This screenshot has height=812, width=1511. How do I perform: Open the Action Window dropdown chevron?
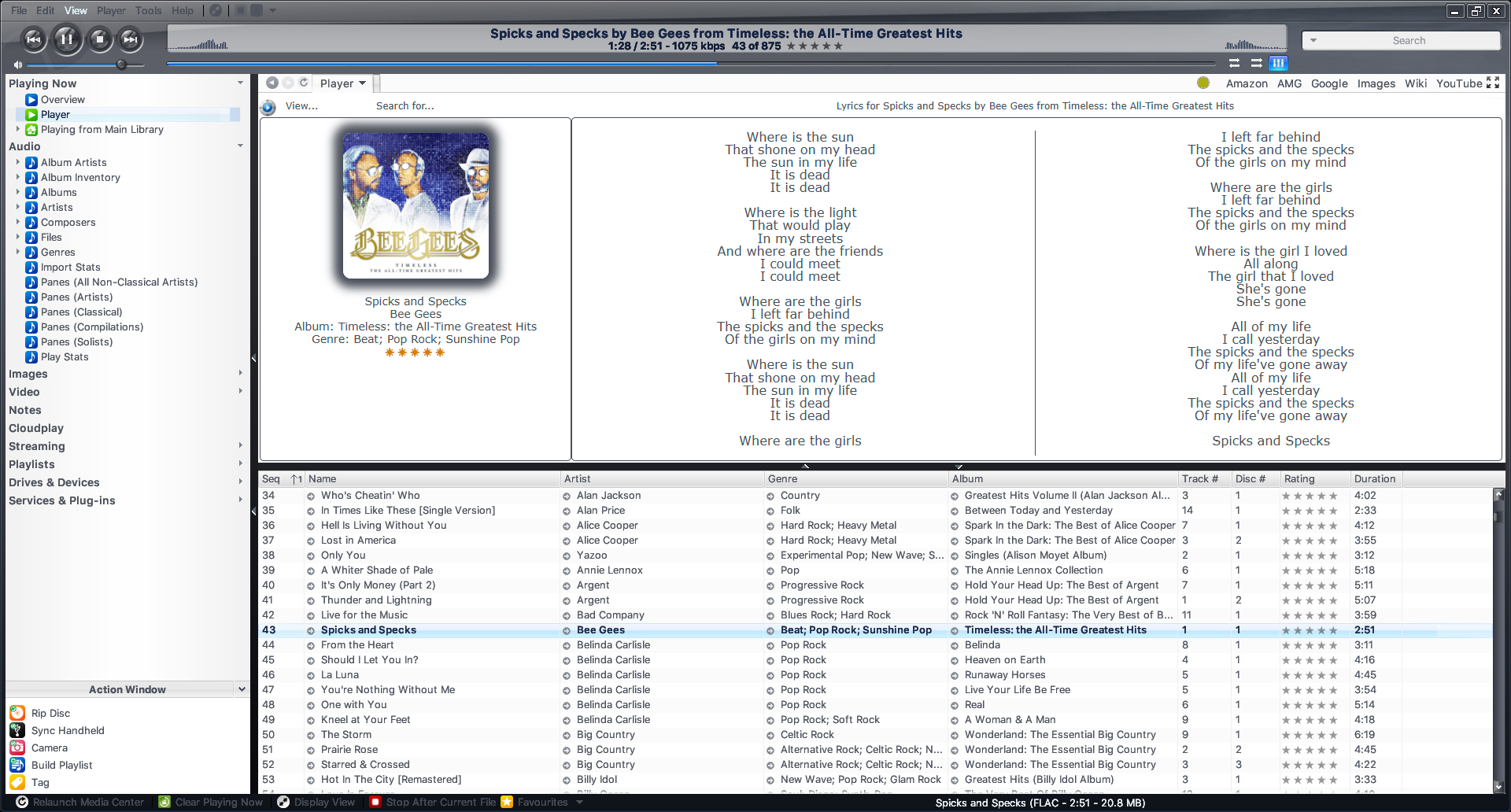pos(241,689)
